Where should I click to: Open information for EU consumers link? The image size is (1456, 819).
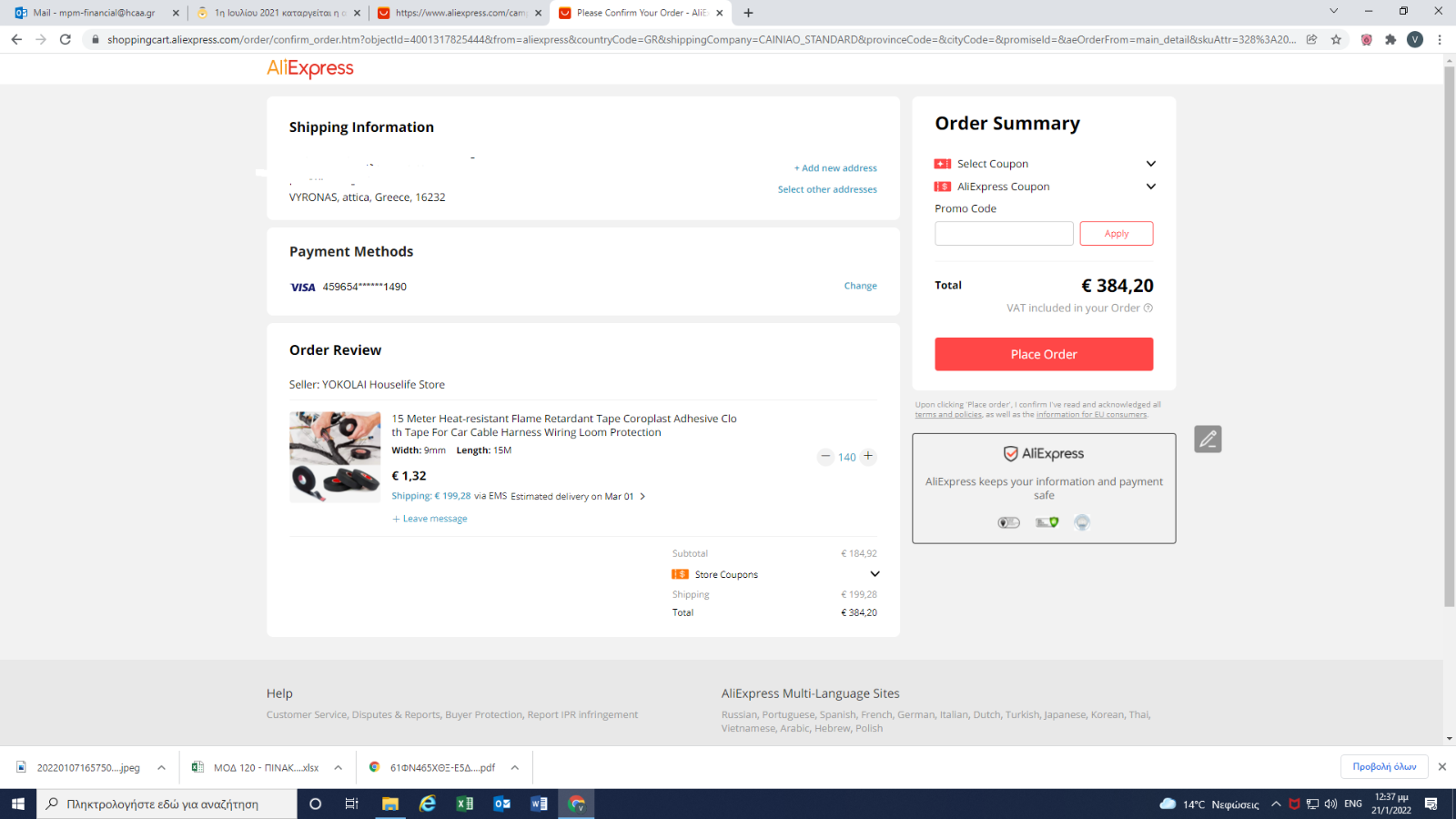[x=1091, y=415]
